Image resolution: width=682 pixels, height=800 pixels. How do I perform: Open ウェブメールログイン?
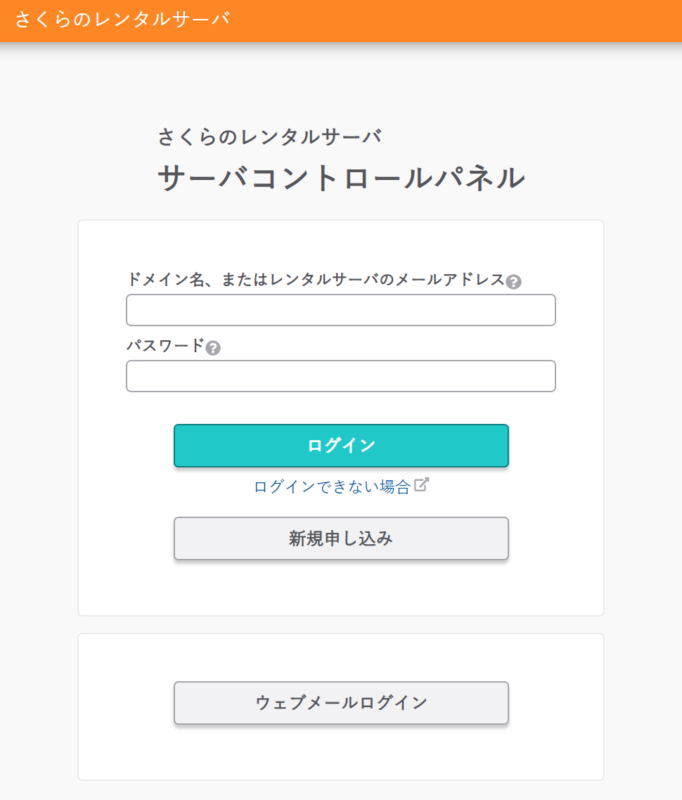point(341,703)
